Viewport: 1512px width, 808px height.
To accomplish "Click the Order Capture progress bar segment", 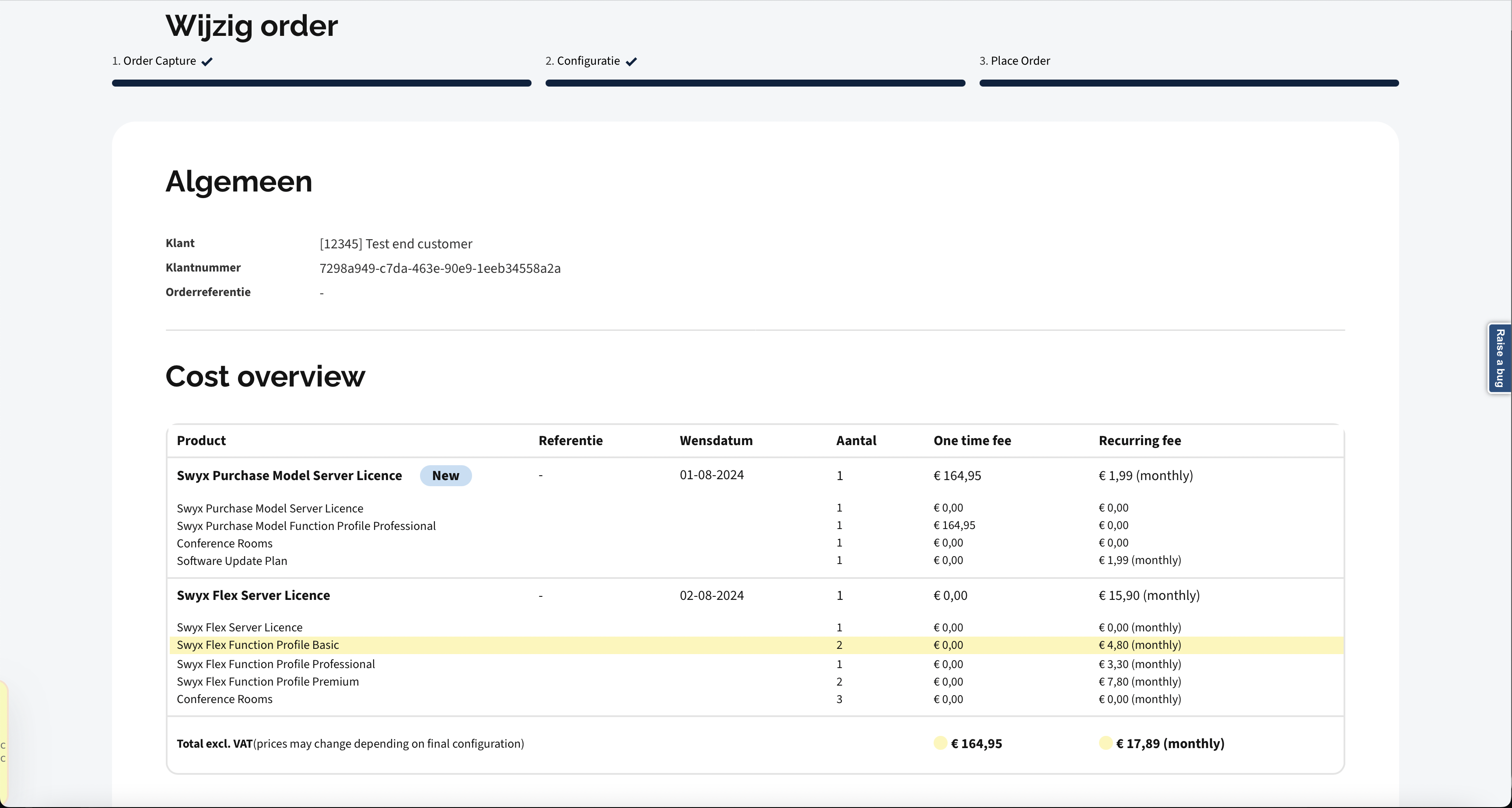I will tap(322, 84).
